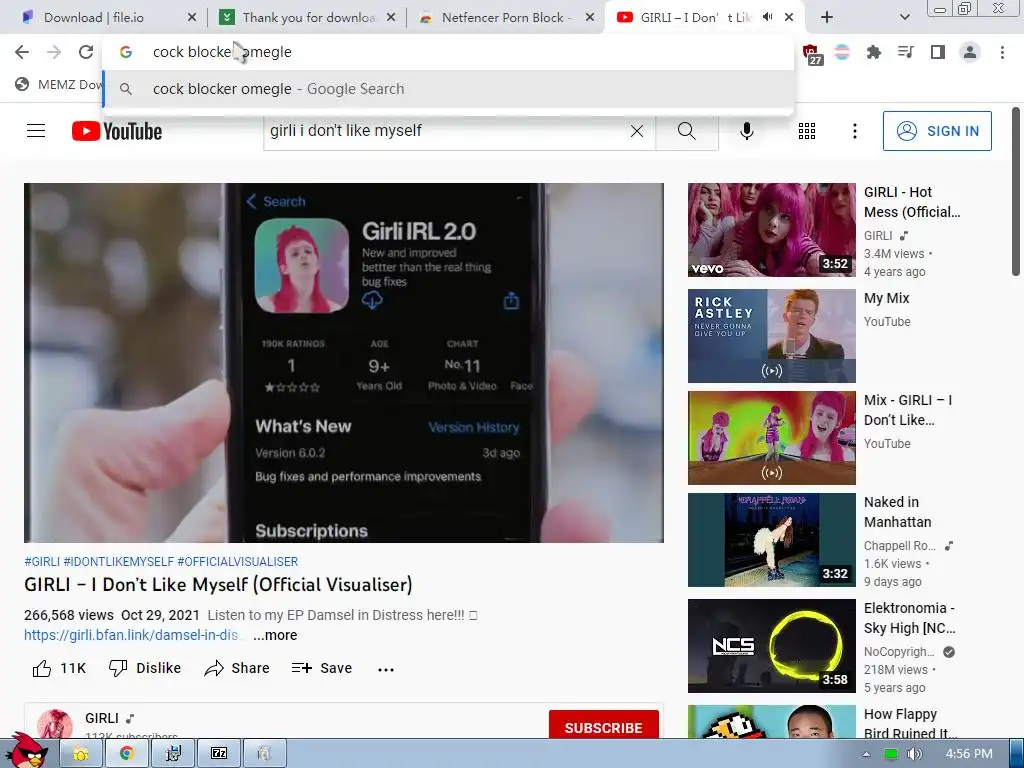1024x768 pixels.
Task: Open File Explorer in the taskbar
Action: pos(81,754)
